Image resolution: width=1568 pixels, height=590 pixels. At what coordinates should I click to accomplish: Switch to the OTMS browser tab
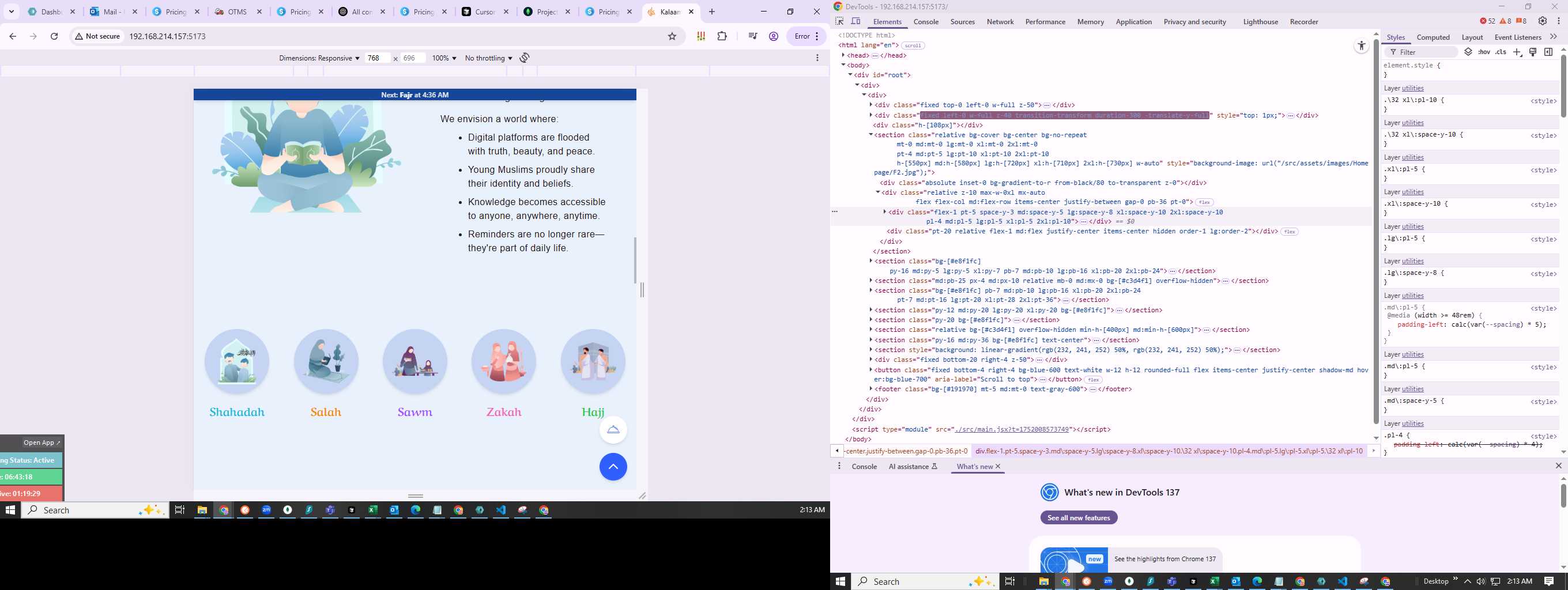pos(238,12)
